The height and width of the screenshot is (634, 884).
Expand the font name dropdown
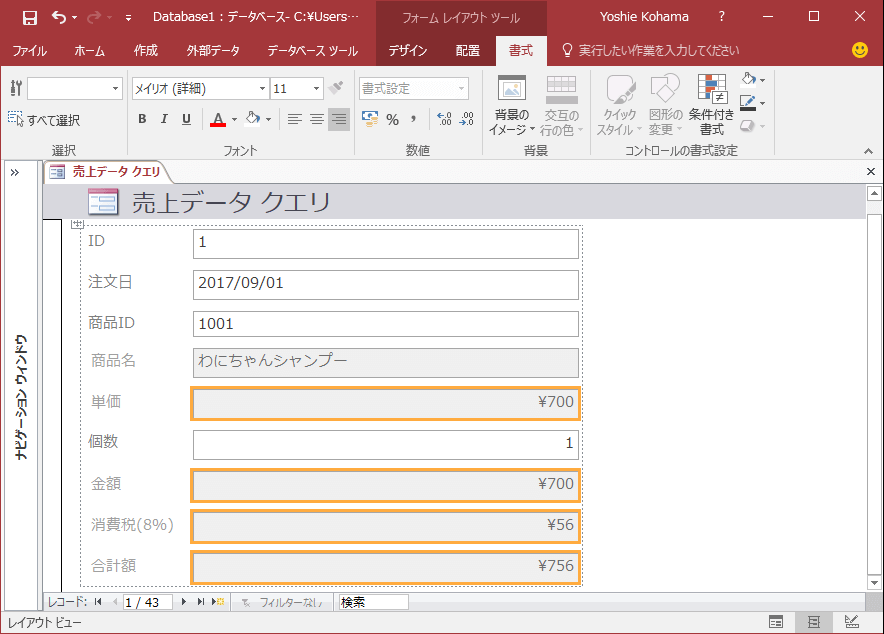pos(262,89)
